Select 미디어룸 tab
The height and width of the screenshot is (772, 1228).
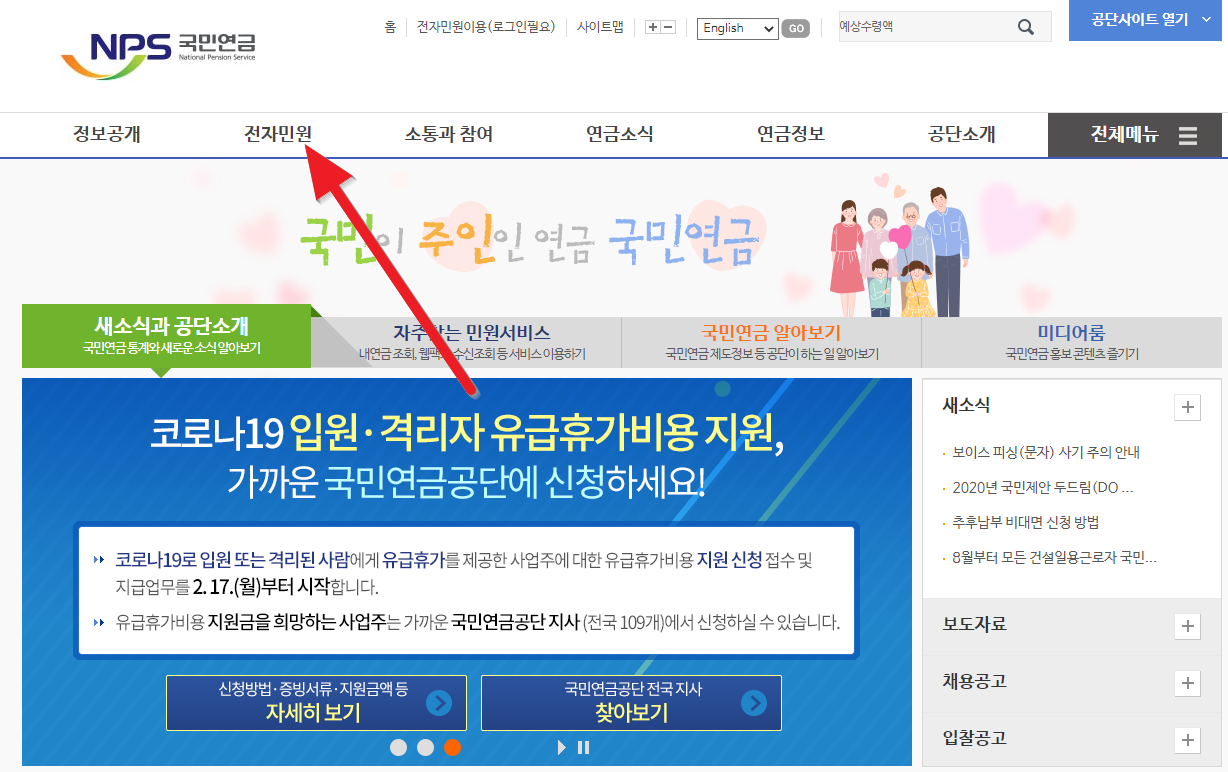pyautogui.click(x=1071, y=343)
